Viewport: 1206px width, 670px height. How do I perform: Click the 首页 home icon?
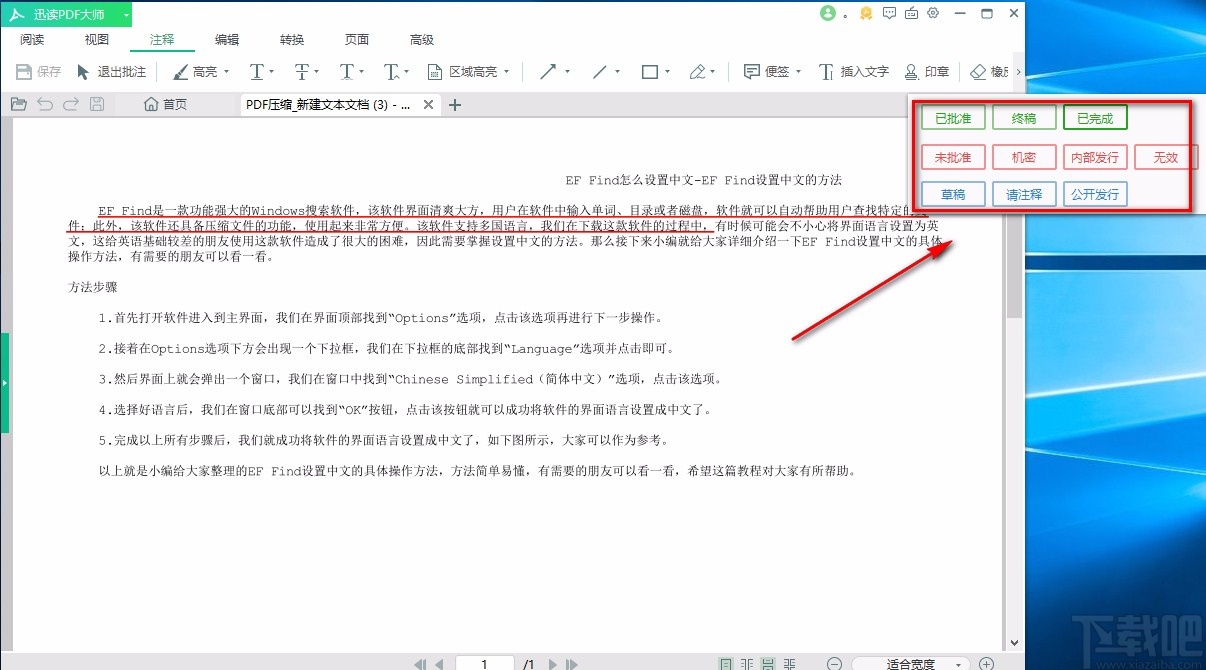point(150,103)
